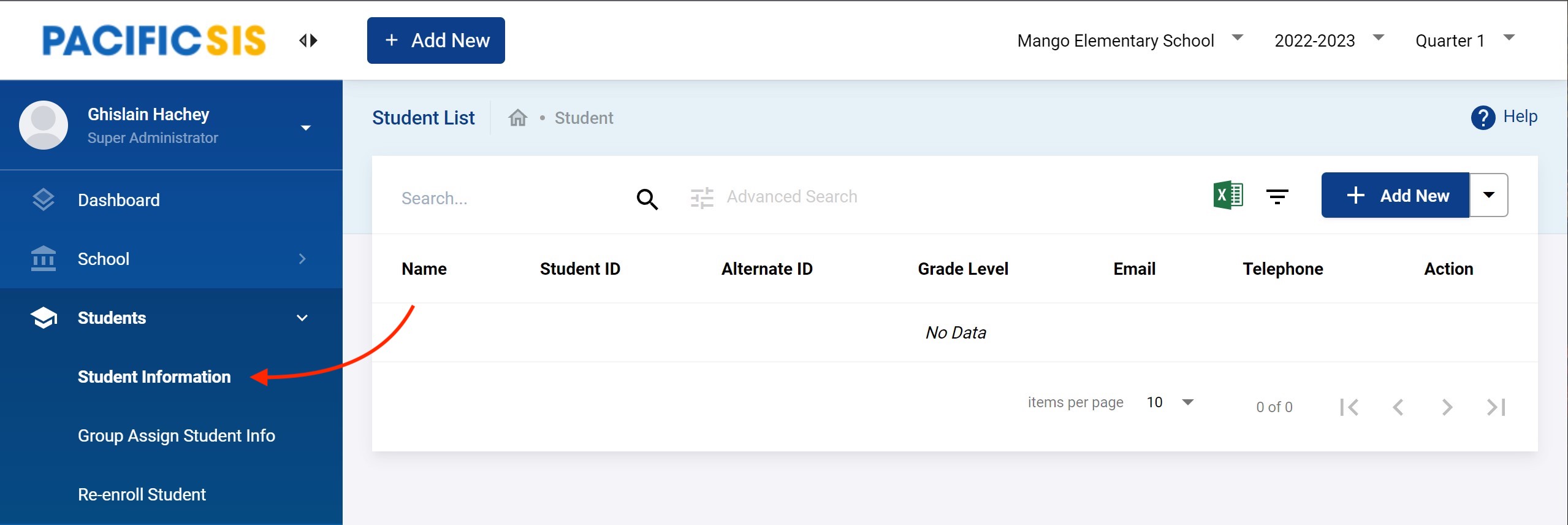Click the next page chevron
Image resolution: width=1568 pixels, height=525 pixels.
click(1447, 407)
